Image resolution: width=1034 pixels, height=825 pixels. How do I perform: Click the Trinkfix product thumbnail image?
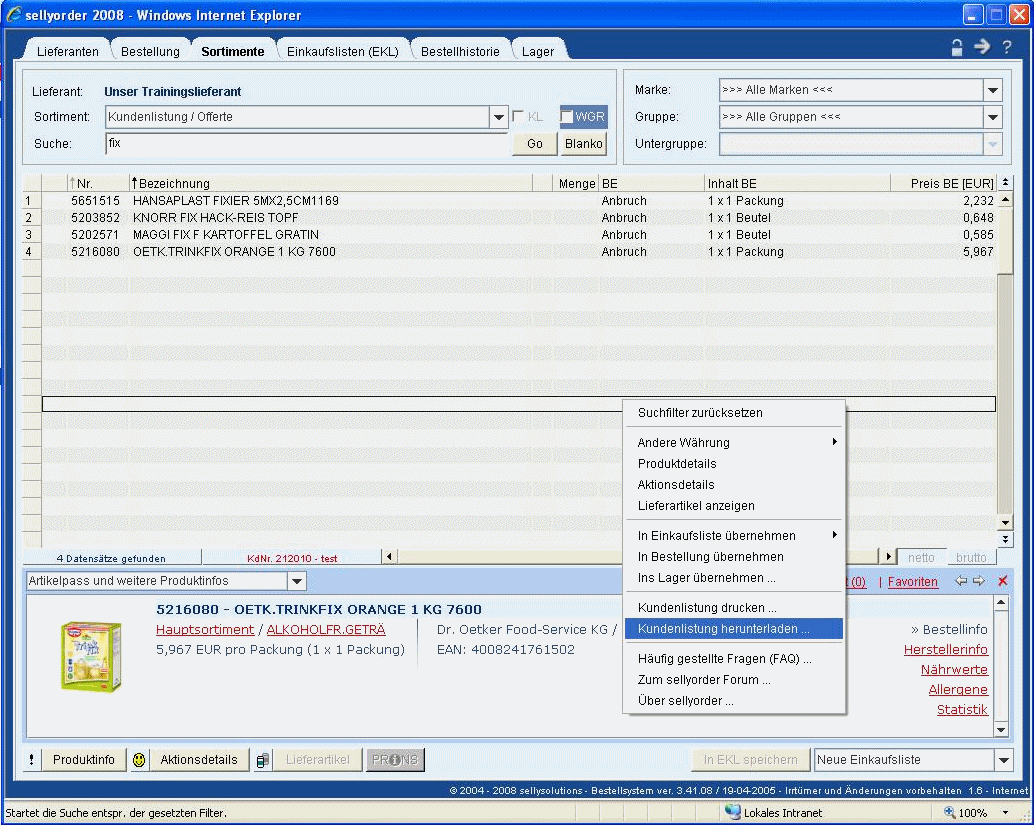coord(91,656)
